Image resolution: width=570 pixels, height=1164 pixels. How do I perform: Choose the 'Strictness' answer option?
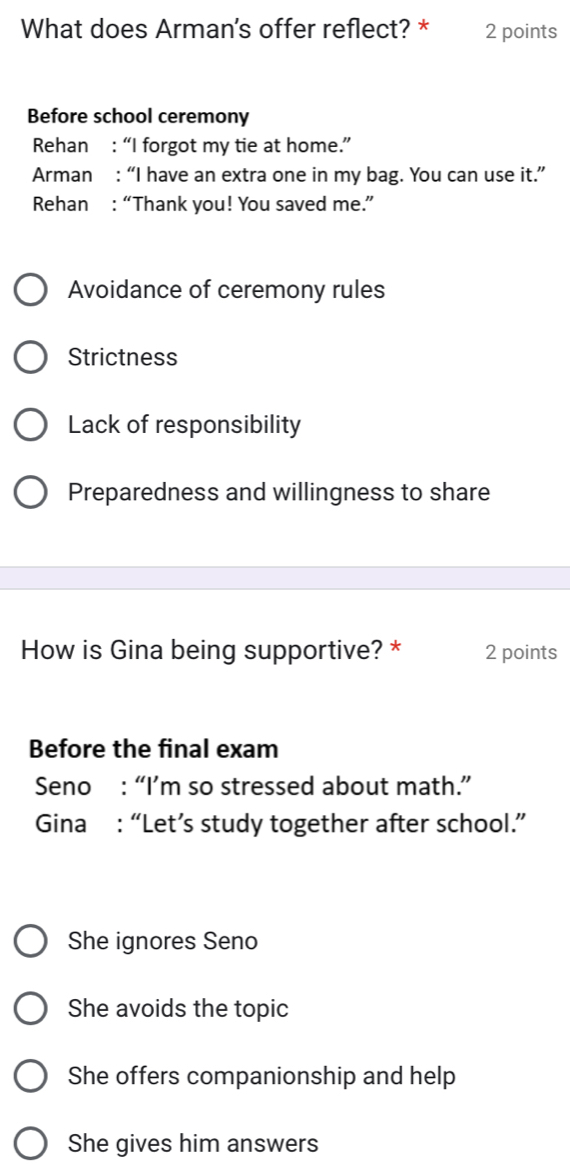tap(30, 358)
